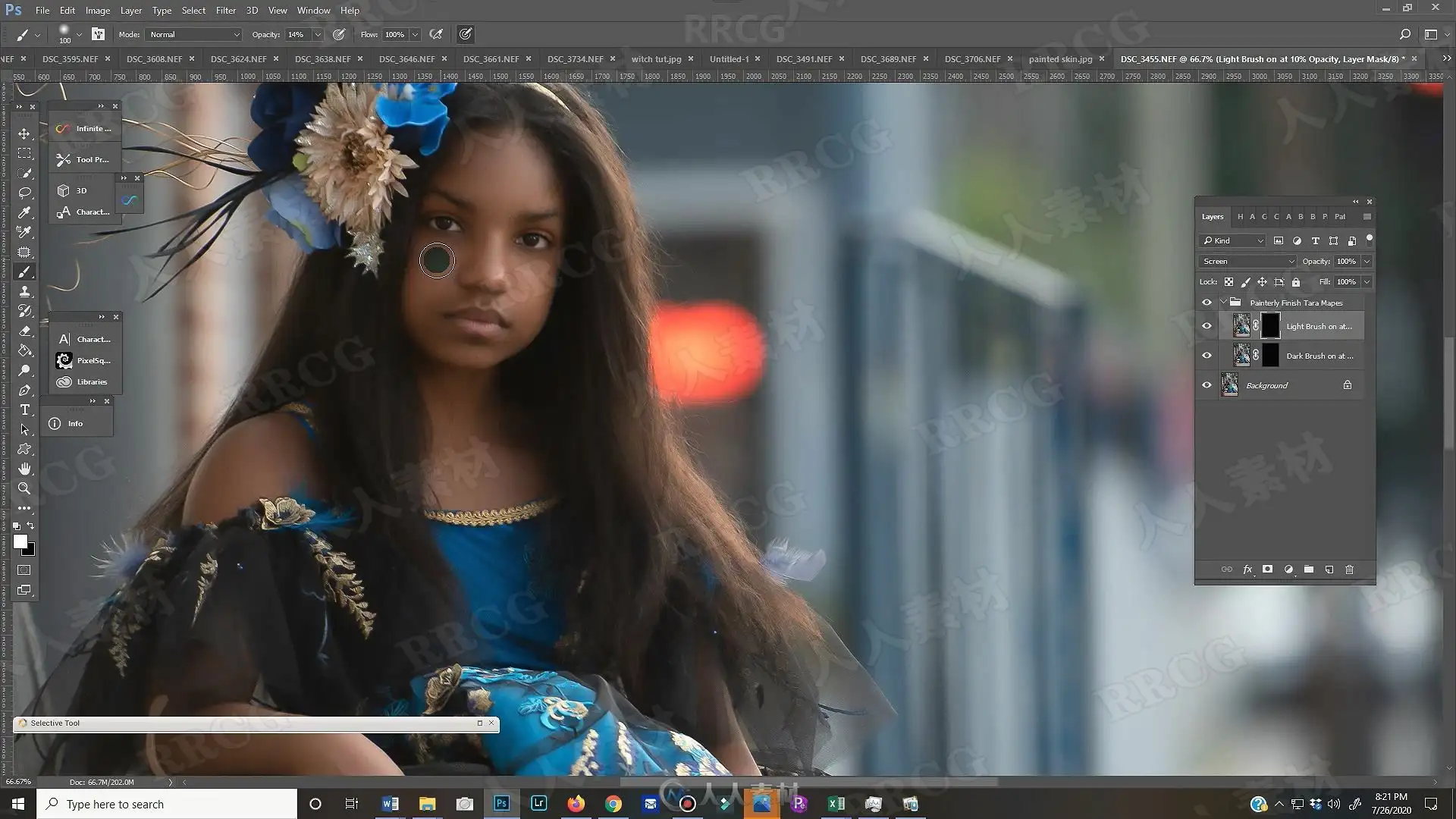
Task: Open the brush Mode Normal dropdown
Action: click(194, 34)
